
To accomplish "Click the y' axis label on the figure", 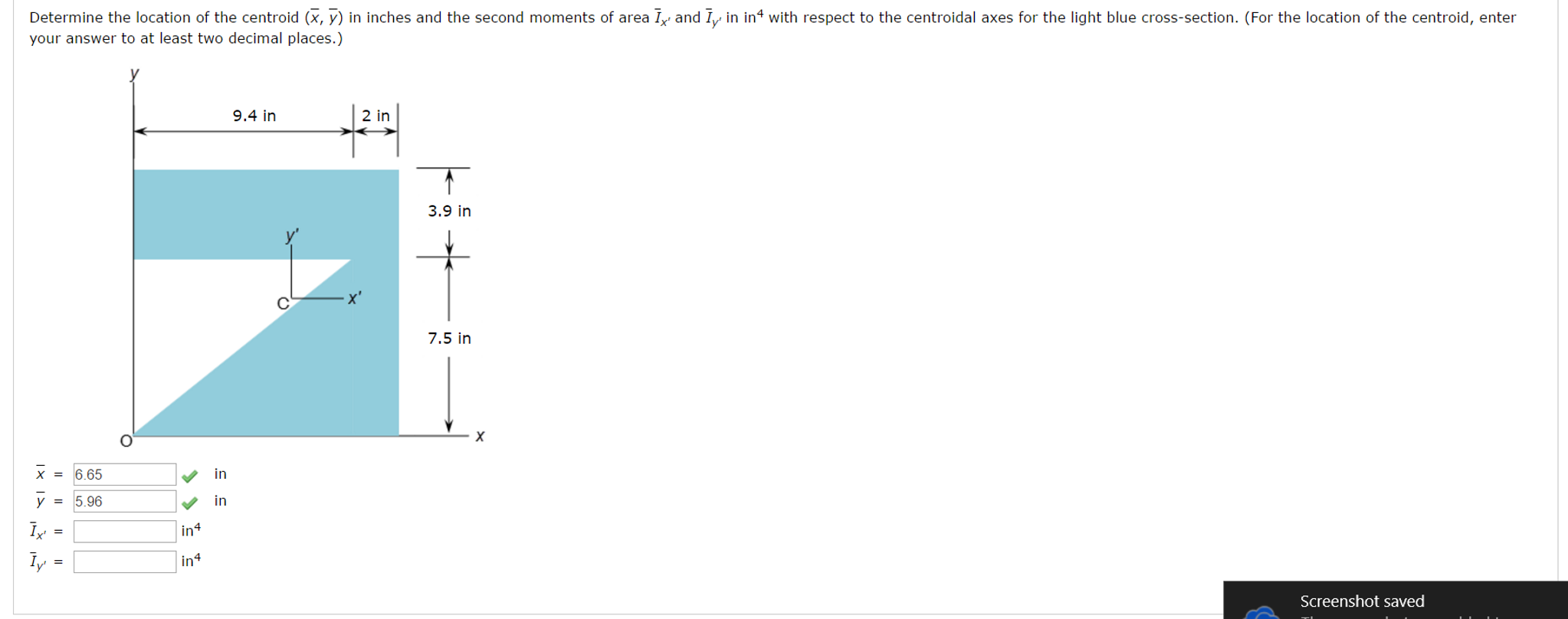I will (290, 237).
